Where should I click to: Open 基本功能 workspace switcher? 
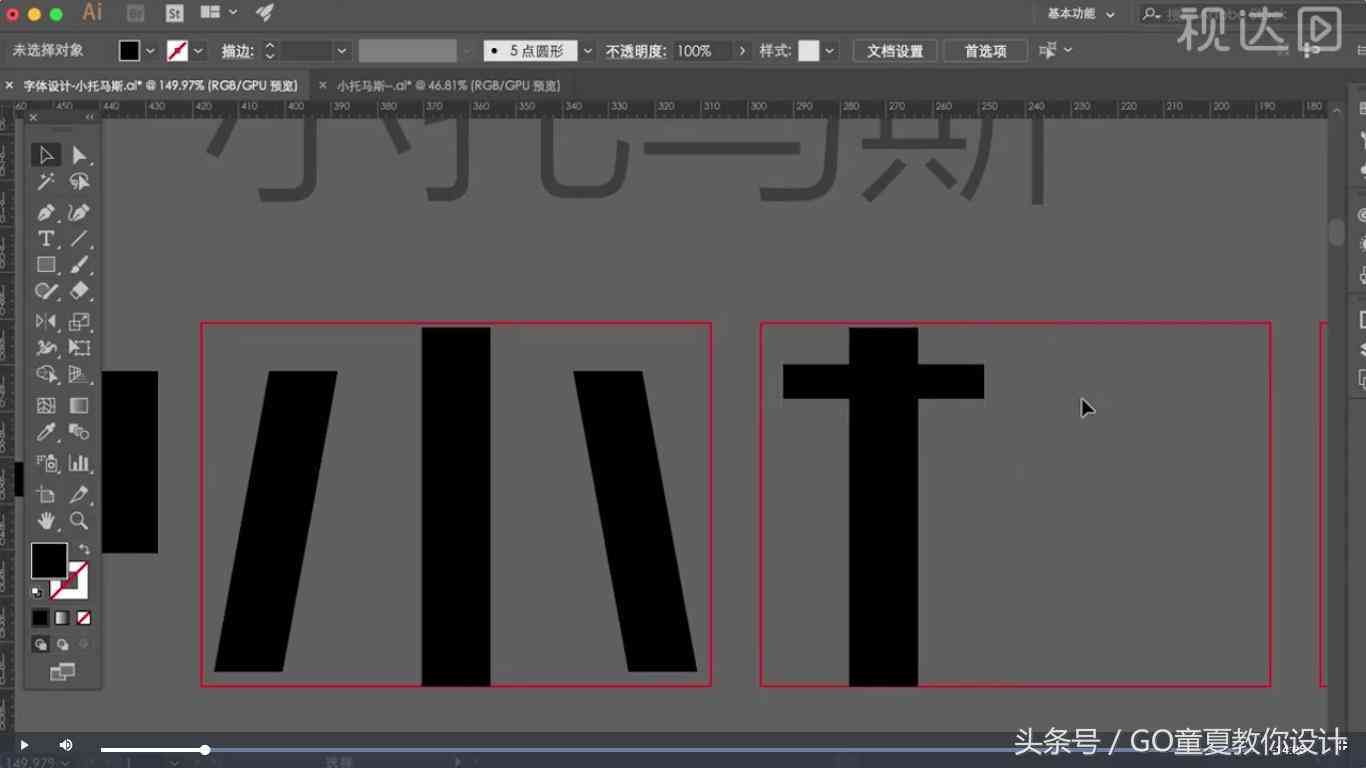tap(1081, 14)
